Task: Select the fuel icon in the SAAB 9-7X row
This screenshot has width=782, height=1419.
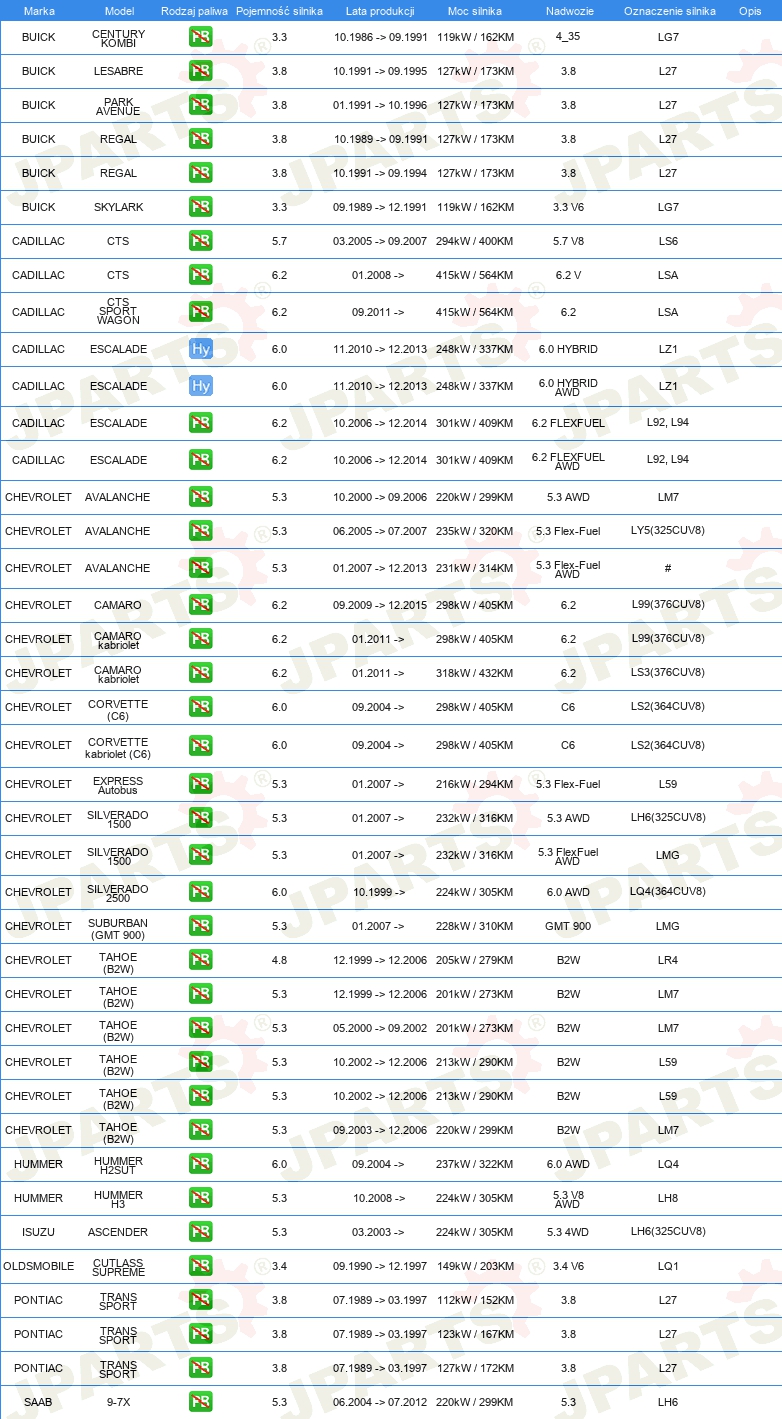Action: [201, 1402]
